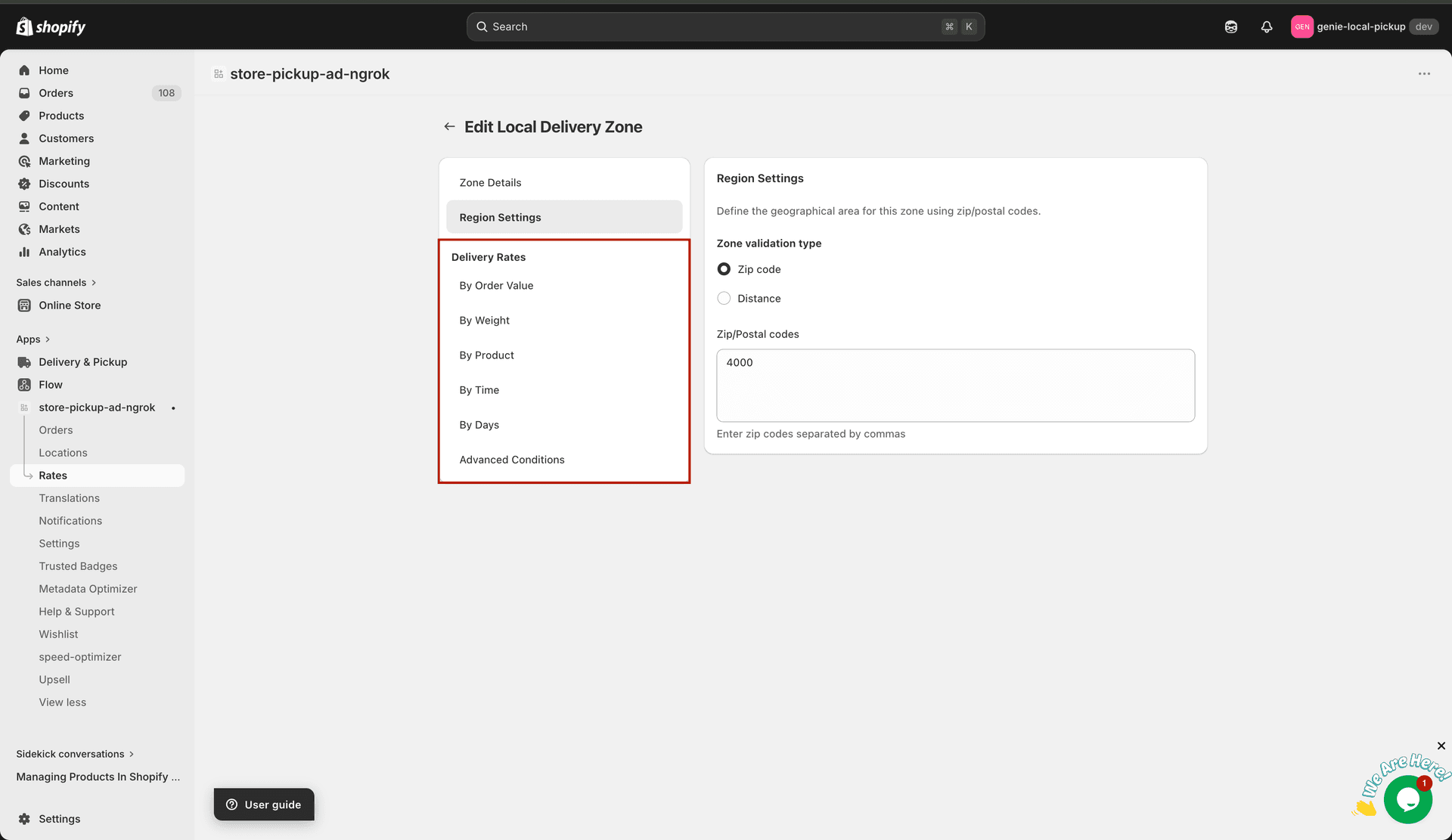Open Trusted Badges
Screen dimensions: 1452x840
coord(78,566)
